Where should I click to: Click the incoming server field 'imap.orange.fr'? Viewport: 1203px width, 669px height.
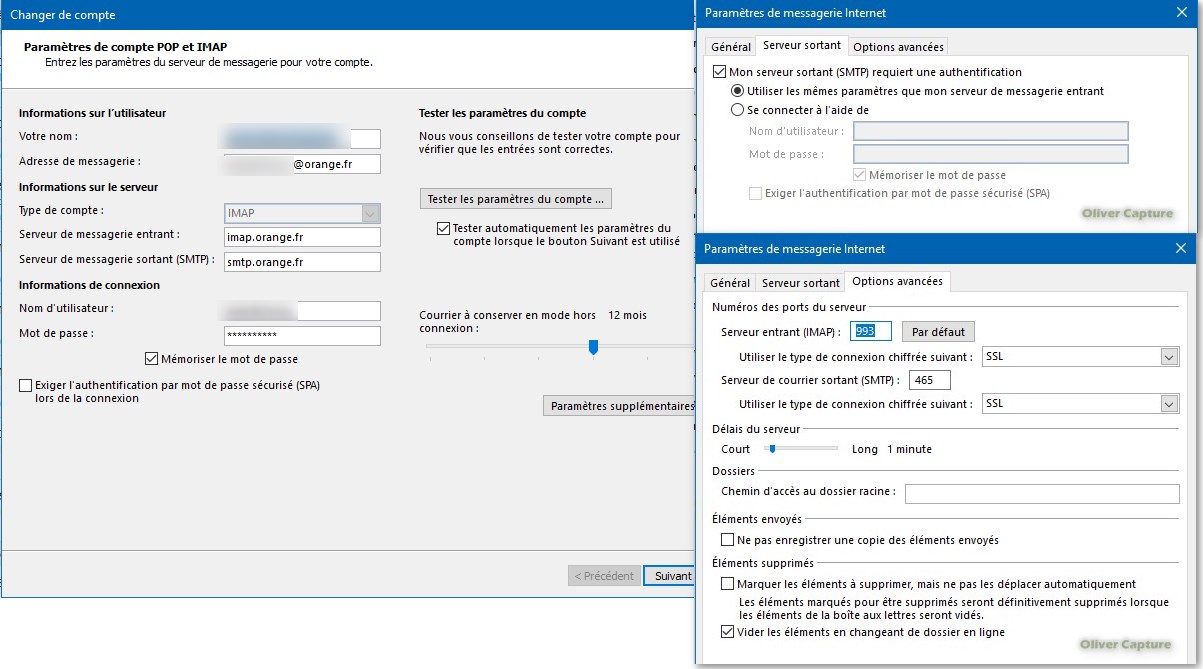(302, 237)
